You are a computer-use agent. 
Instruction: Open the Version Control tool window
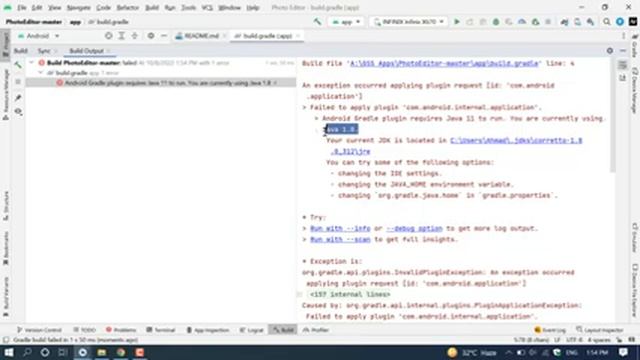[x=39, y=330]
